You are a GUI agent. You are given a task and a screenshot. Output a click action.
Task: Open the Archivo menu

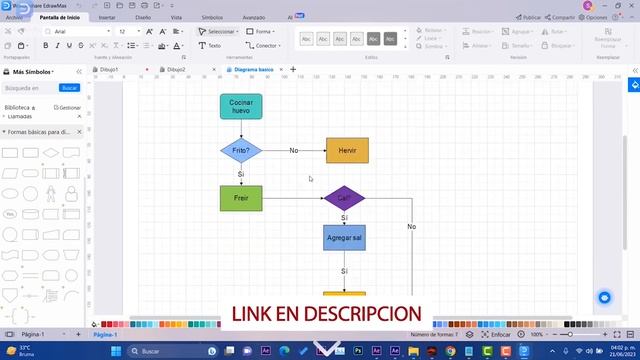[x=15, y=18]
